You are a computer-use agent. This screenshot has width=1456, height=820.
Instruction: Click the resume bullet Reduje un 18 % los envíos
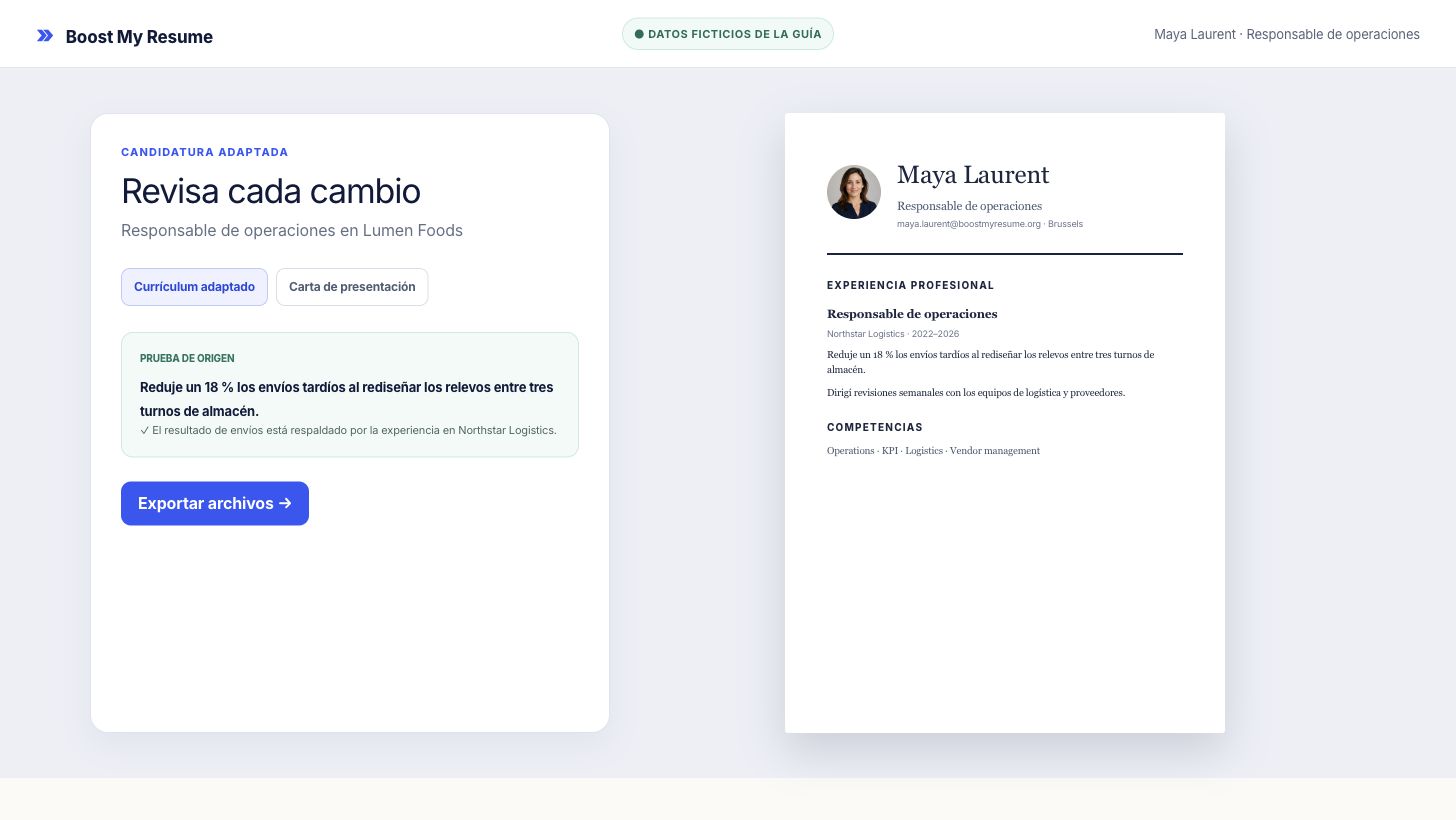click(x=990, y=362)
